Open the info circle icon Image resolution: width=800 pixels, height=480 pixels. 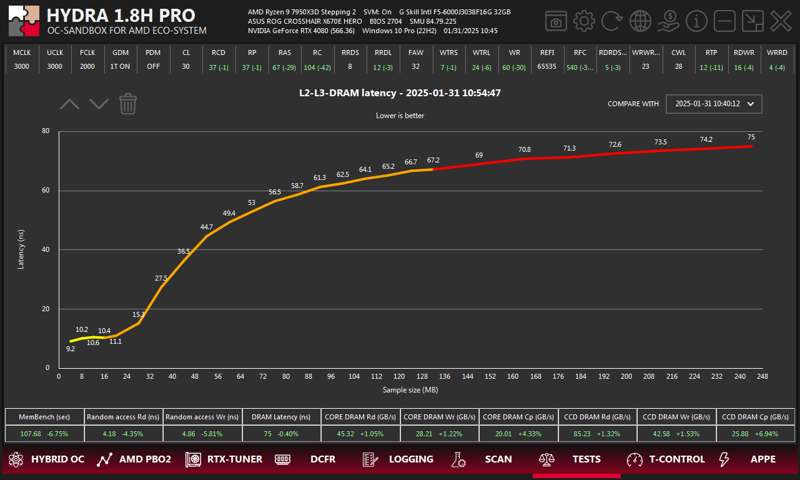(698, 21)
